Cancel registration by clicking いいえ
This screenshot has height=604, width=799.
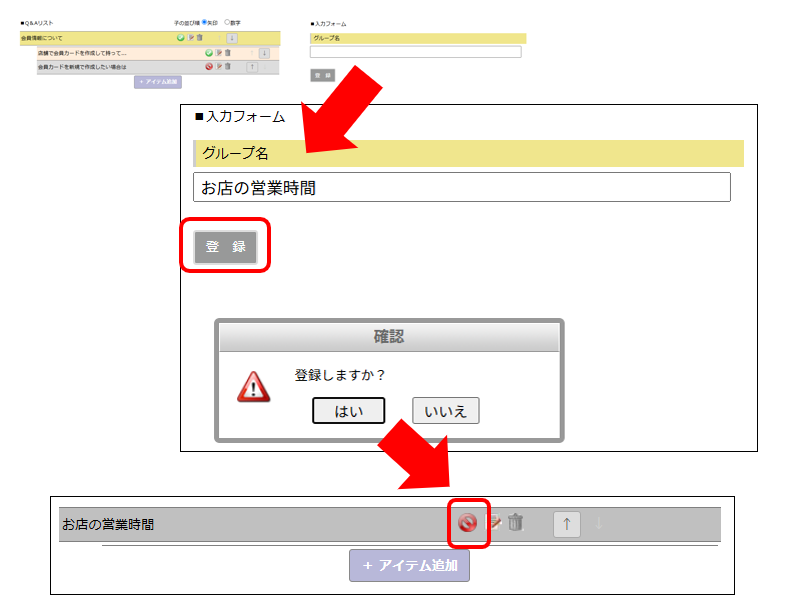pyautogui.click(x=445, y=411)
